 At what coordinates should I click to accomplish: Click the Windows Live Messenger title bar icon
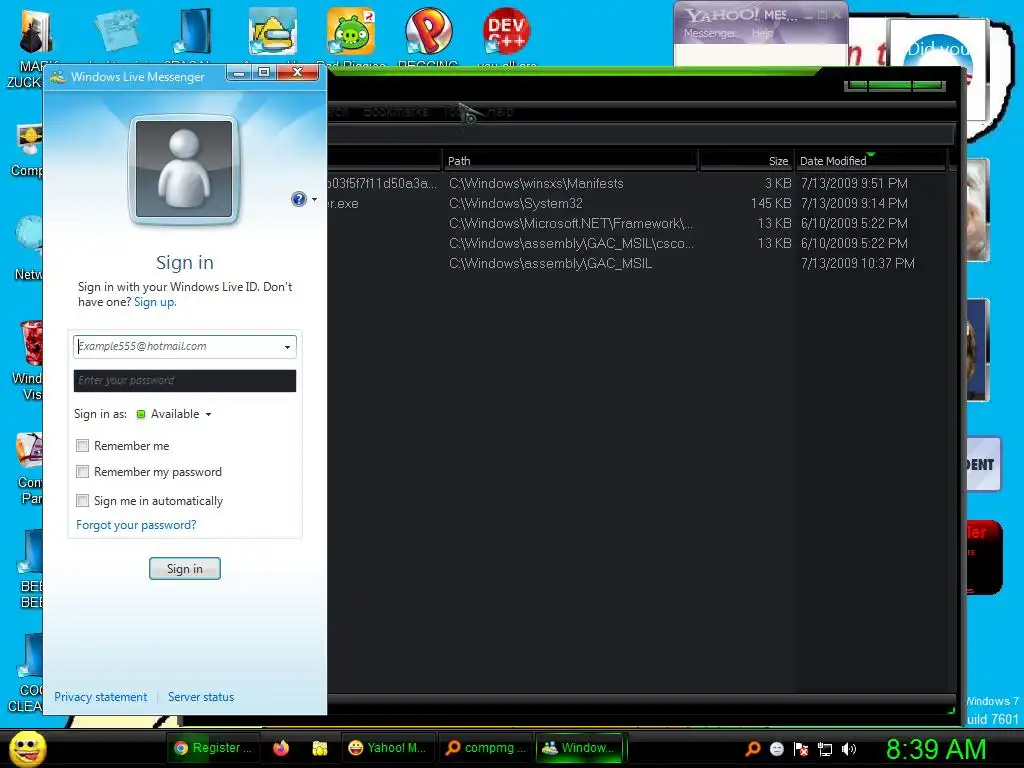pos(57,77)
